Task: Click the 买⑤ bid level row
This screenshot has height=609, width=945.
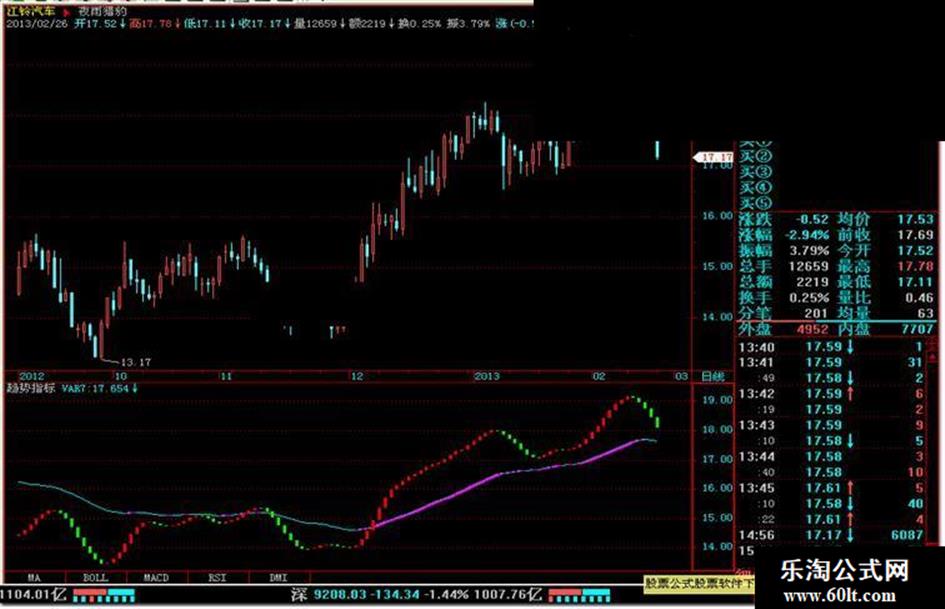Action: click(756, 204)
